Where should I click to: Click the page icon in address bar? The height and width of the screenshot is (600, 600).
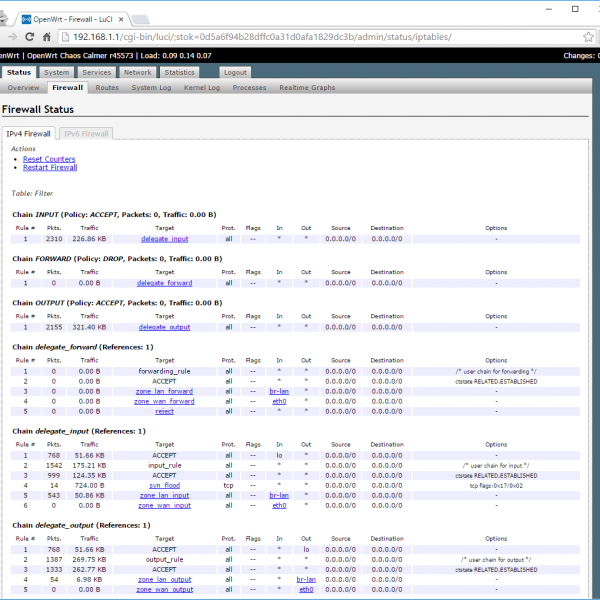coord(64,36)
